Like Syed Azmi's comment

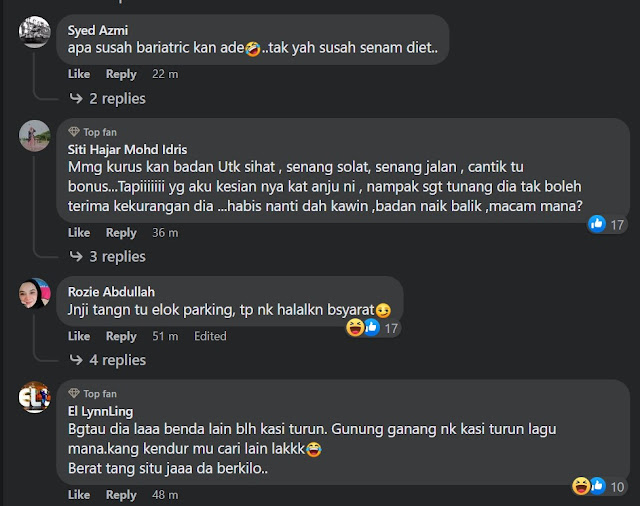[79, 74]
